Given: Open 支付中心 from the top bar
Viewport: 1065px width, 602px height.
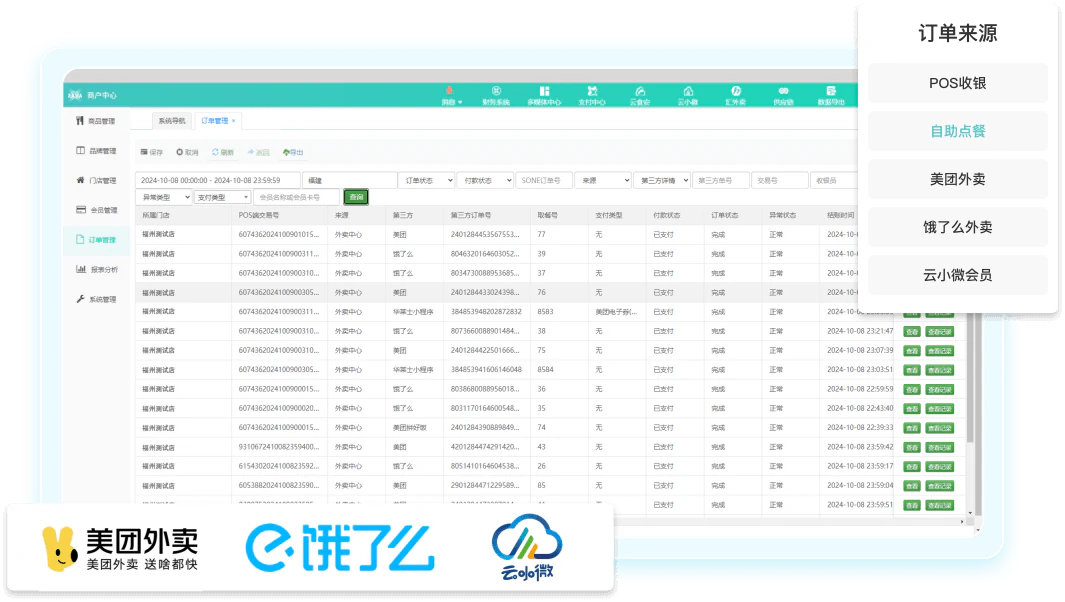Looking at the screenshot, I should pos(592,95).
